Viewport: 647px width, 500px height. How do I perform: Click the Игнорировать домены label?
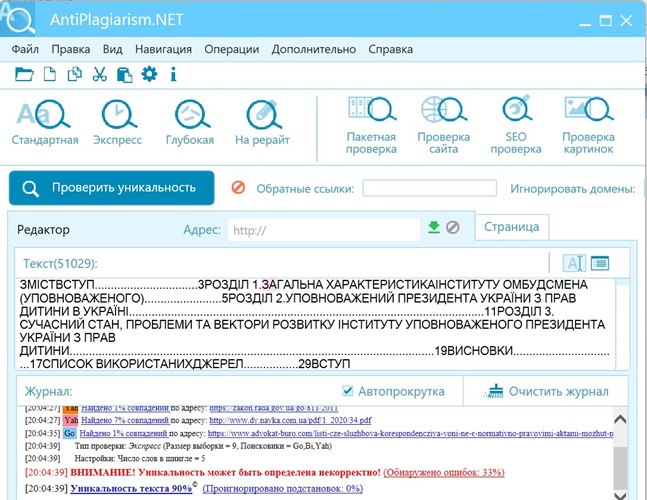pos(573,189)
